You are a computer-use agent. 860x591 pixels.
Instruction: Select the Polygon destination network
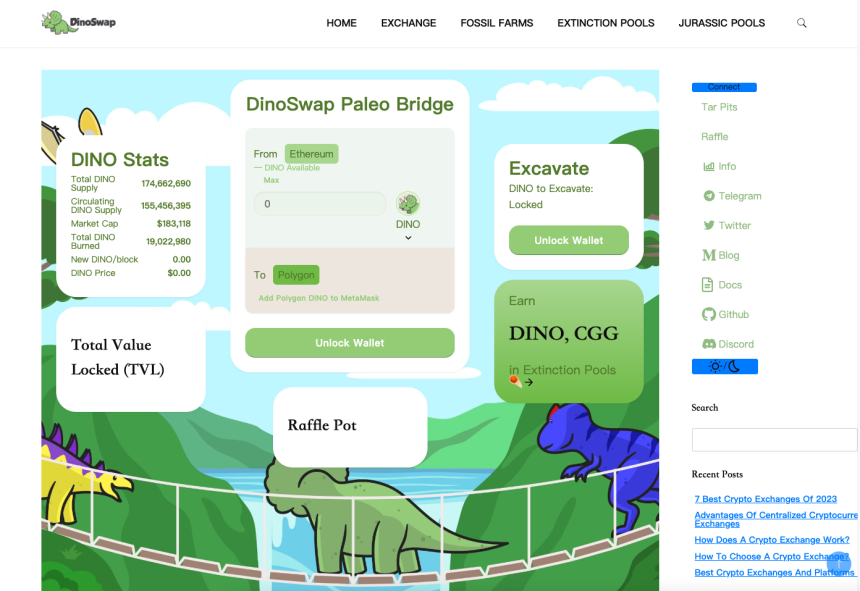(296, 275)
